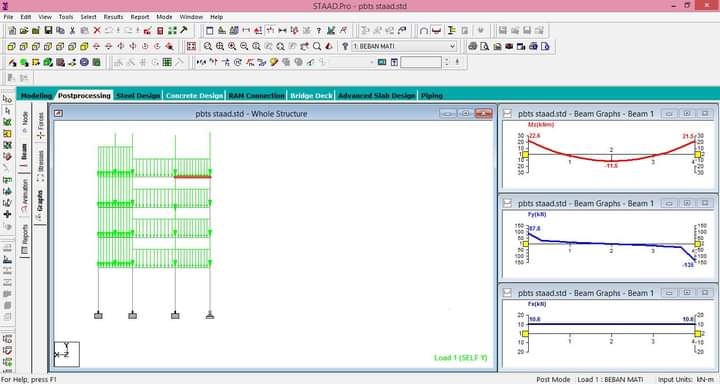
Task: Click the Rotate Up arrow icon
Action: tap(96, 46)
